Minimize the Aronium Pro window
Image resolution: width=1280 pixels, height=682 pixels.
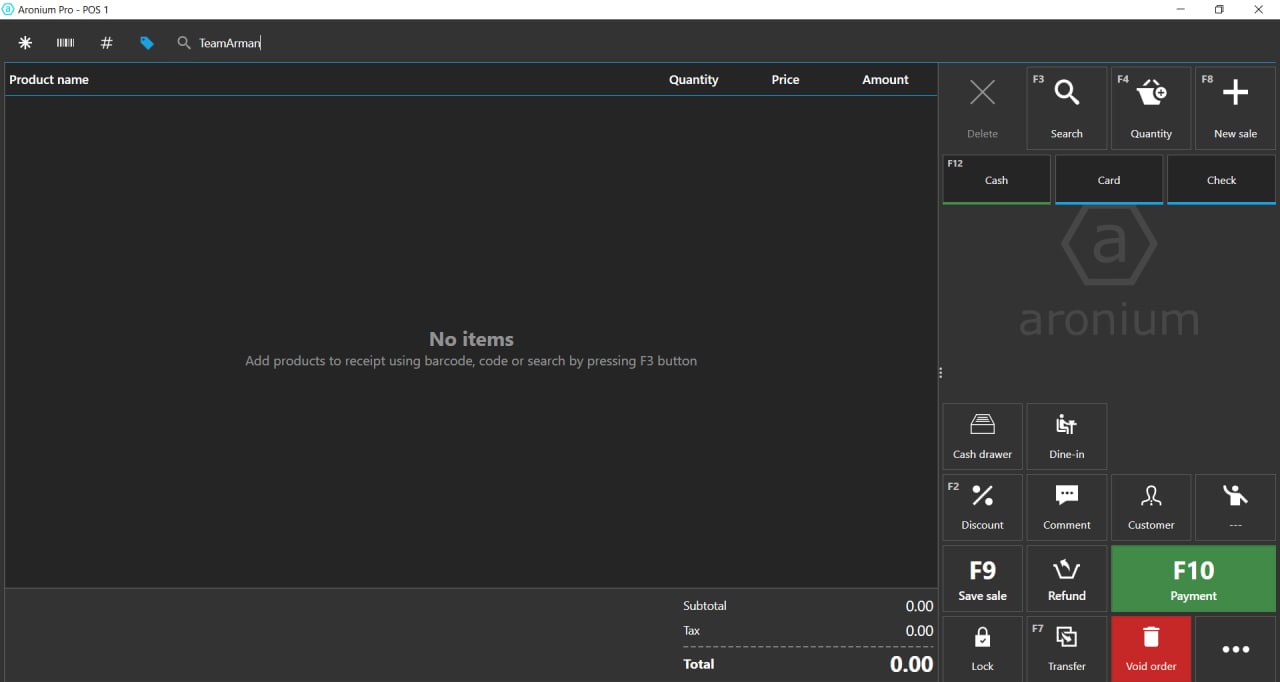(x=1181, y=9)
